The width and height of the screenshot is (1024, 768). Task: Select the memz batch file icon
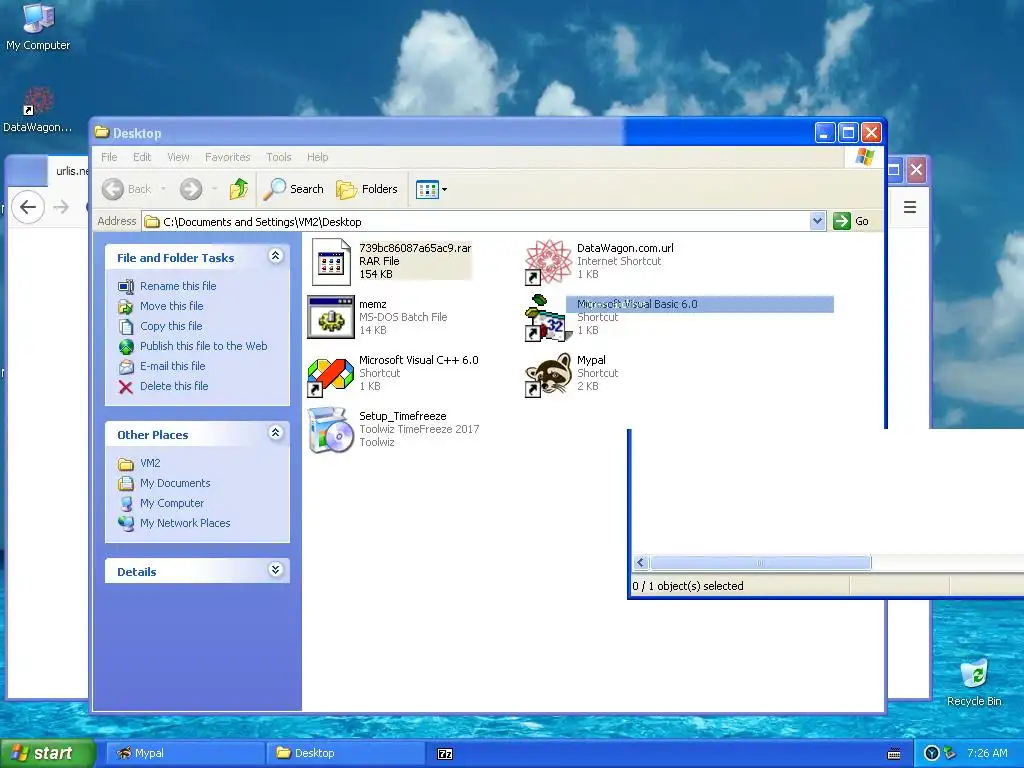(330, 317)
